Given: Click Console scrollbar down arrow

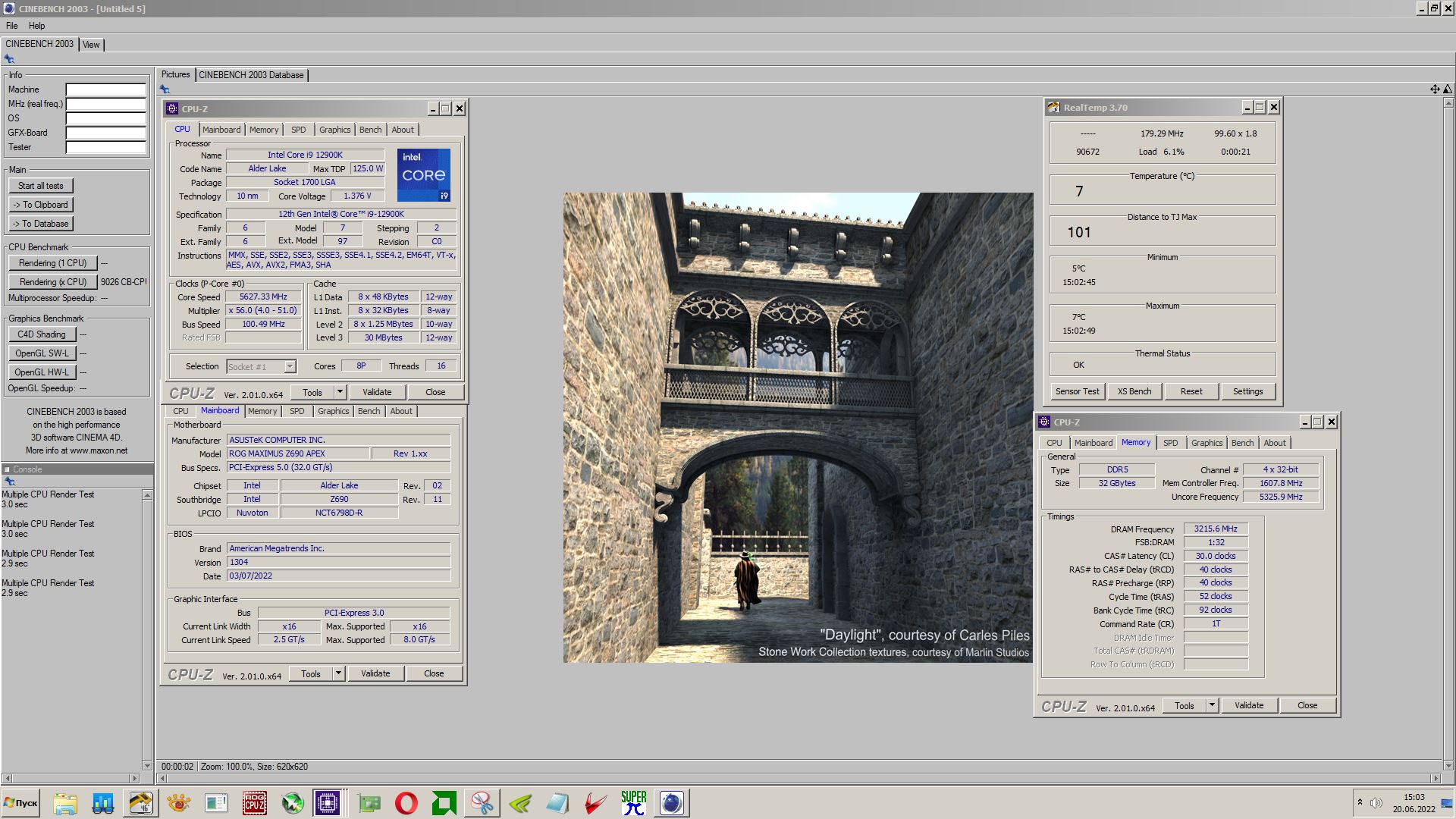Looking at the screenshot, I should pyautogui.click(x=147, y=766).
